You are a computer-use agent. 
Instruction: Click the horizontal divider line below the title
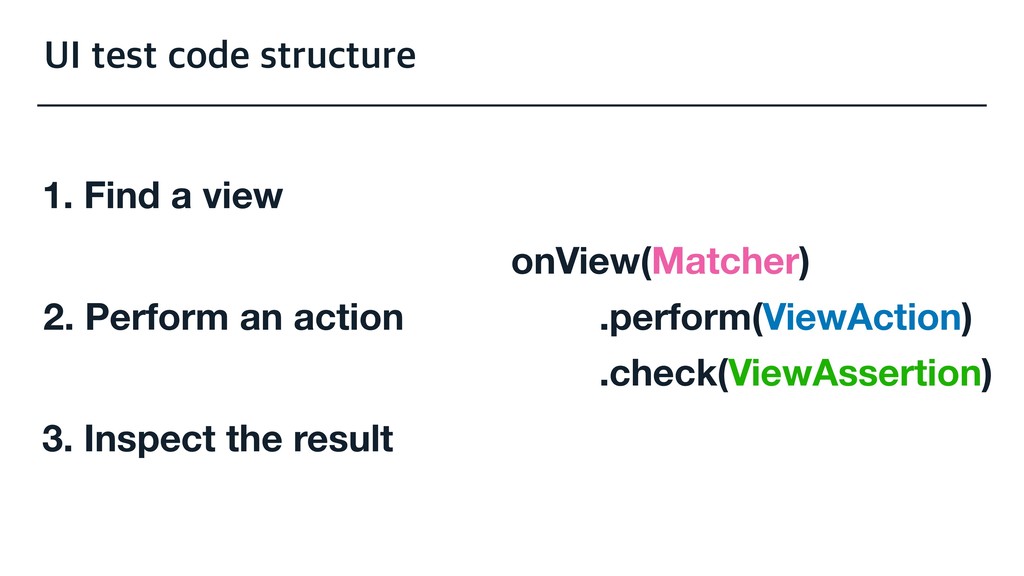coord(511,104)
